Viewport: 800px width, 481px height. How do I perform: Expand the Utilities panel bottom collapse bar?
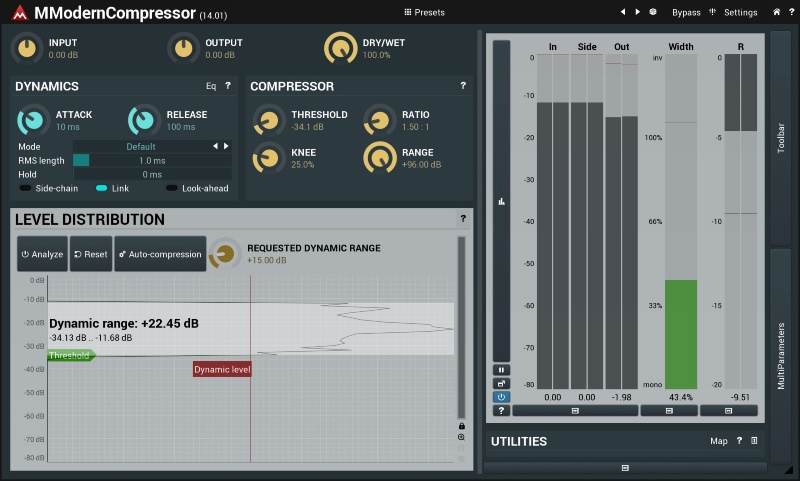coord(625,468)
